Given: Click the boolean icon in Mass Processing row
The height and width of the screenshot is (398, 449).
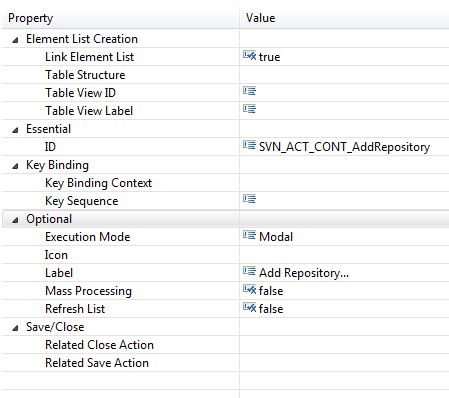Looking at the screenshot, I should tap(249, 290).
